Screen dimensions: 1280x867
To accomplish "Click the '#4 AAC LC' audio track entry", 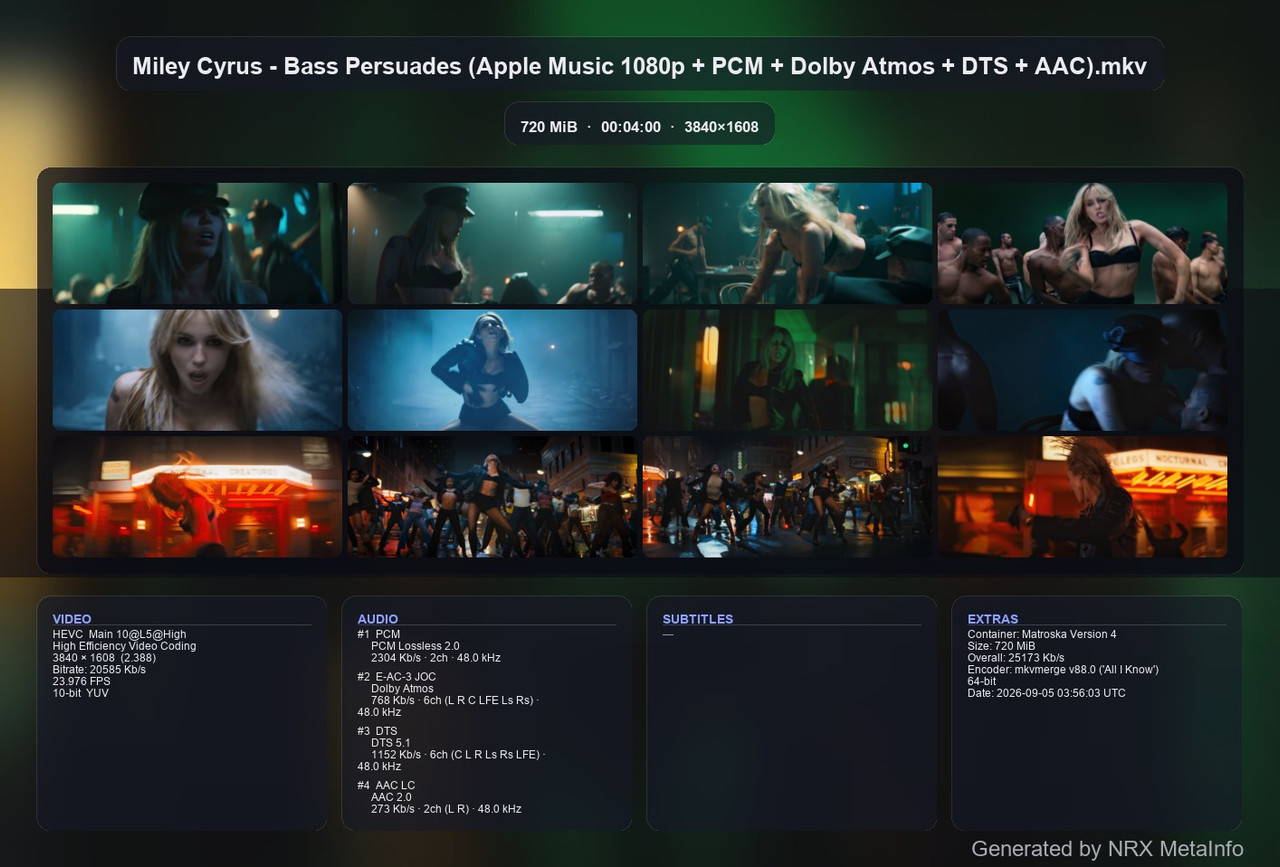I will pyautogui.click(x=386, y=785).
